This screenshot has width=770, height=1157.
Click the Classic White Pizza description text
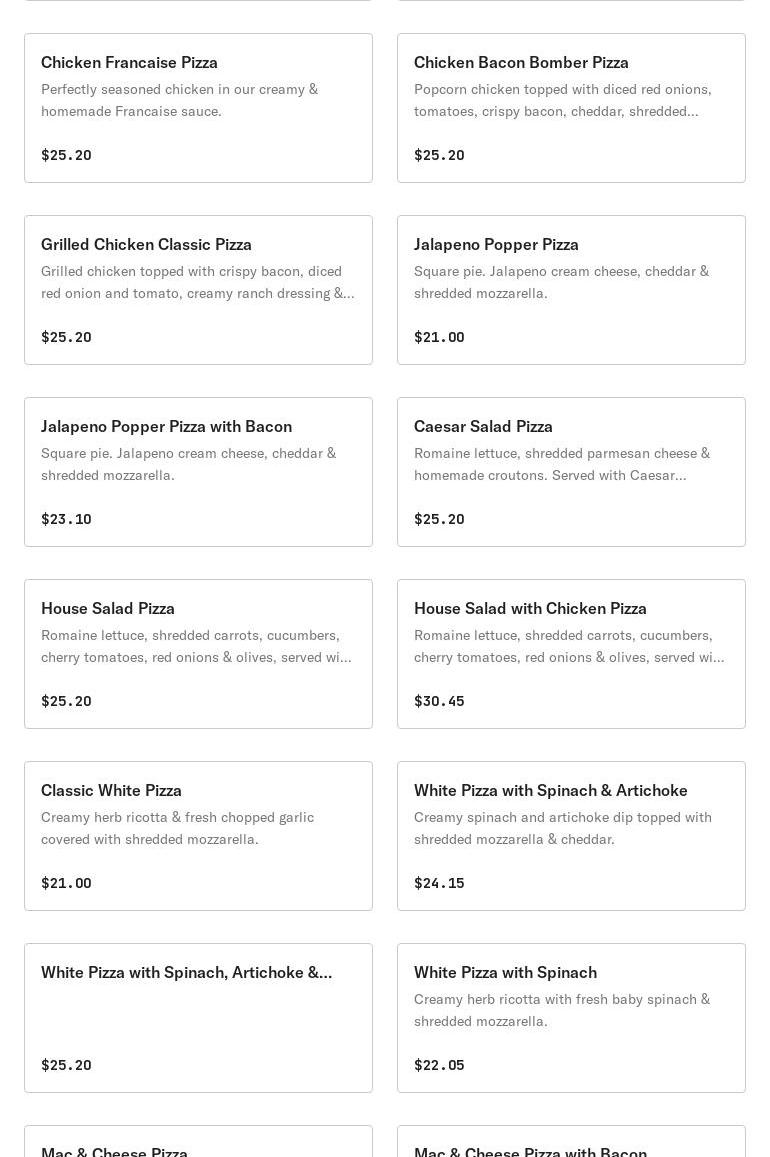pyautogui.click(x=177, y=828)
